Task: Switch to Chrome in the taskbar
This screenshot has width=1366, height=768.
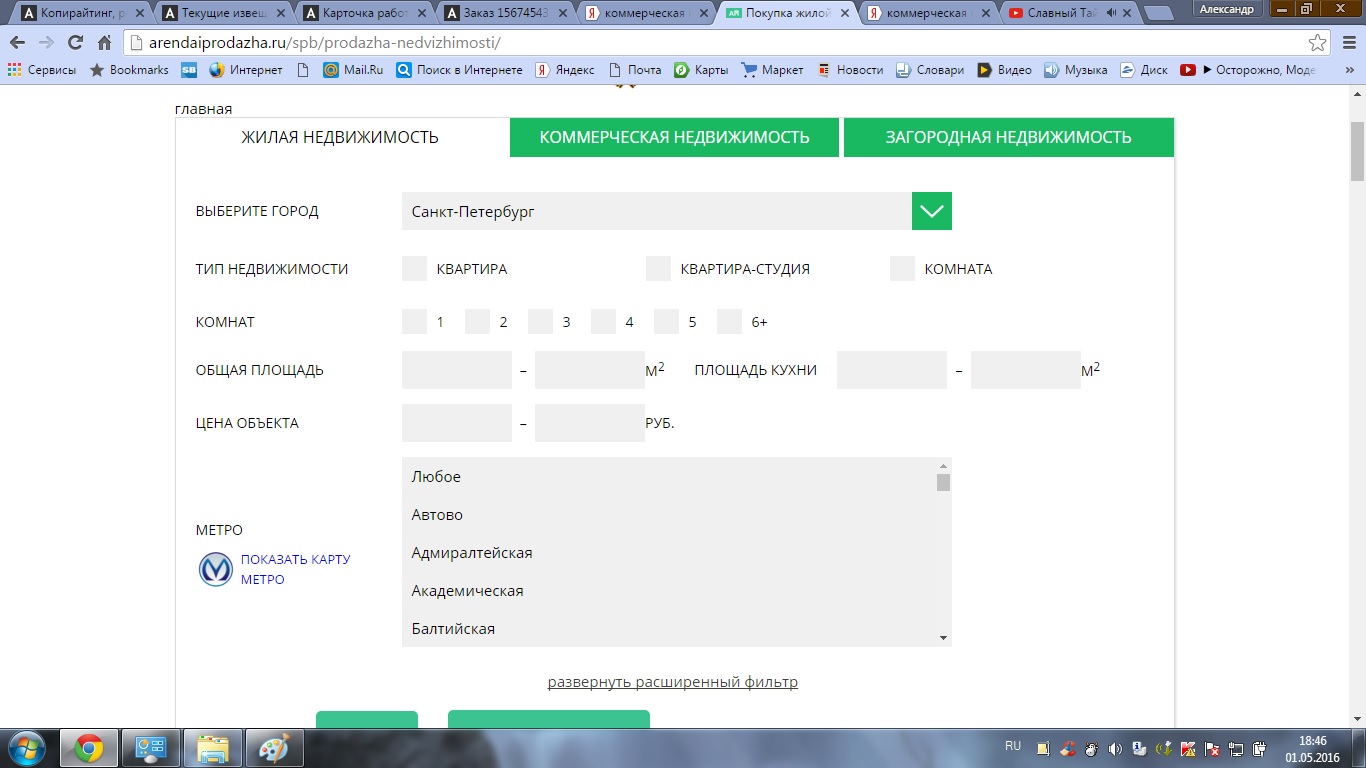Action: (x=89, y=748)
